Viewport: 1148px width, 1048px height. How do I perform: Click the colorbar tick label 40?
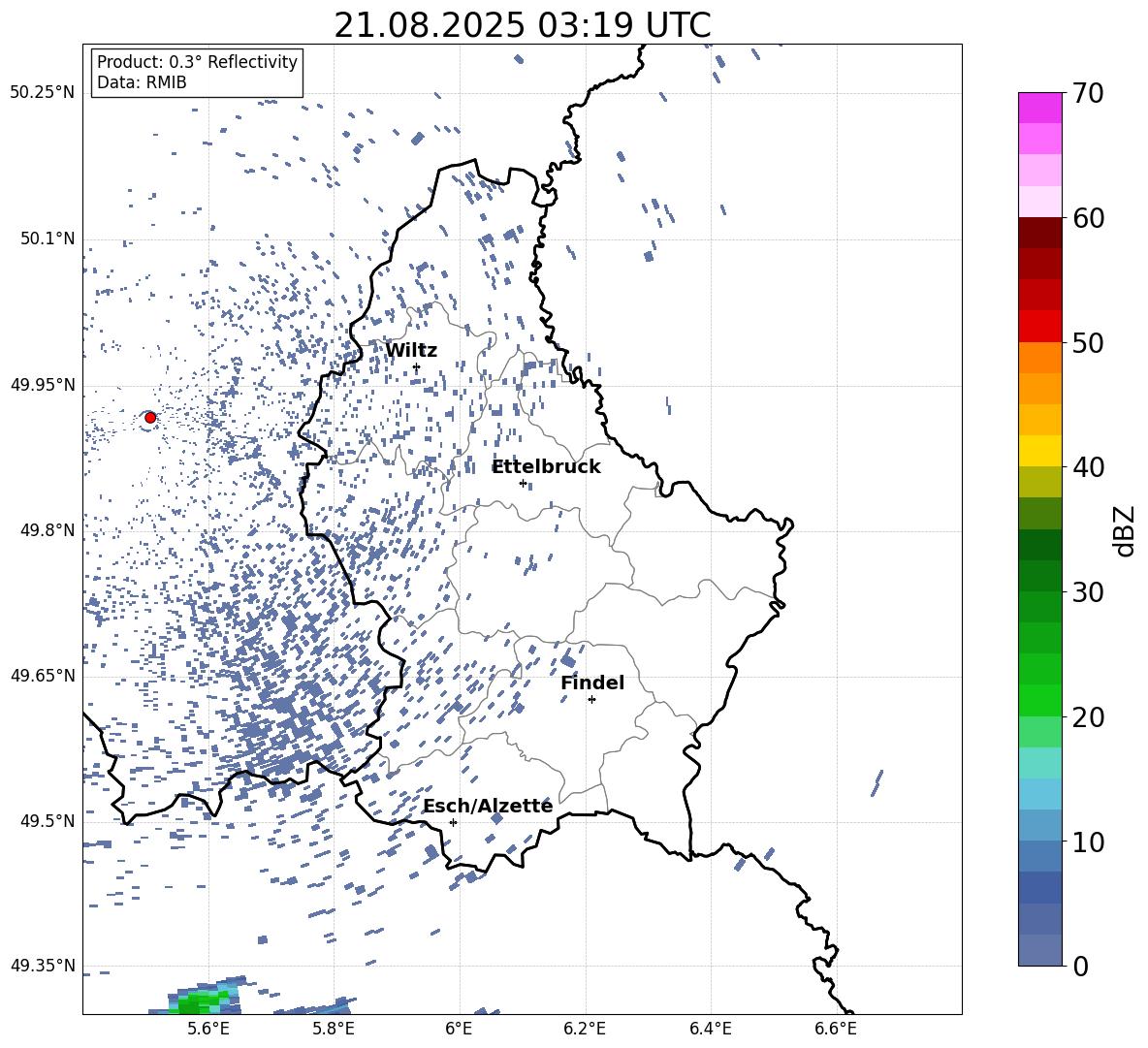point(1088,467)
